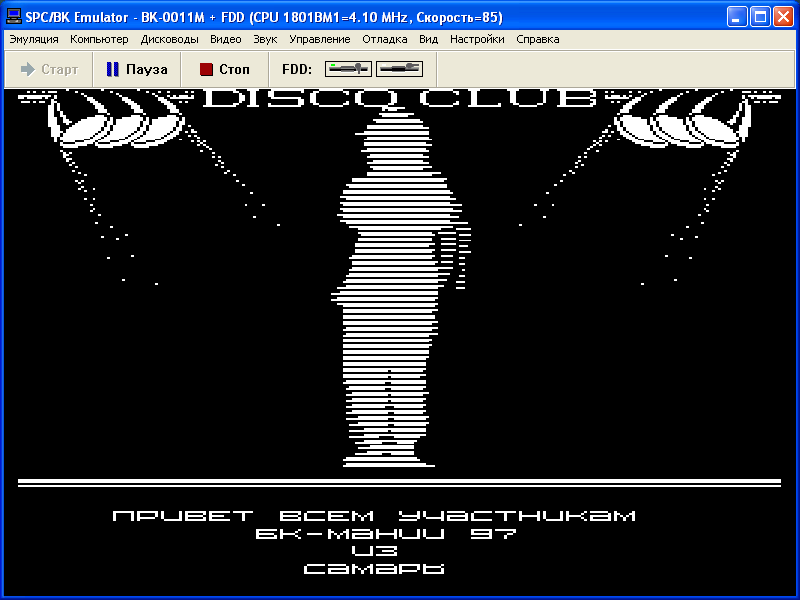Click the first FDD drive icon
Viewport: 800px width, 600px height.
pos(349,69)
